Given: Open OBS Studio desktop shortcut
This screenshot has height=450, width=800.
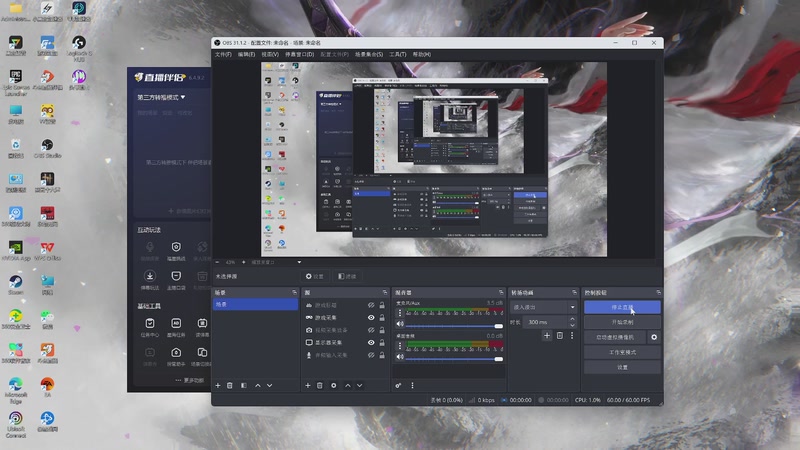Looking at the screenshot, I should click(x=47, y=148).
